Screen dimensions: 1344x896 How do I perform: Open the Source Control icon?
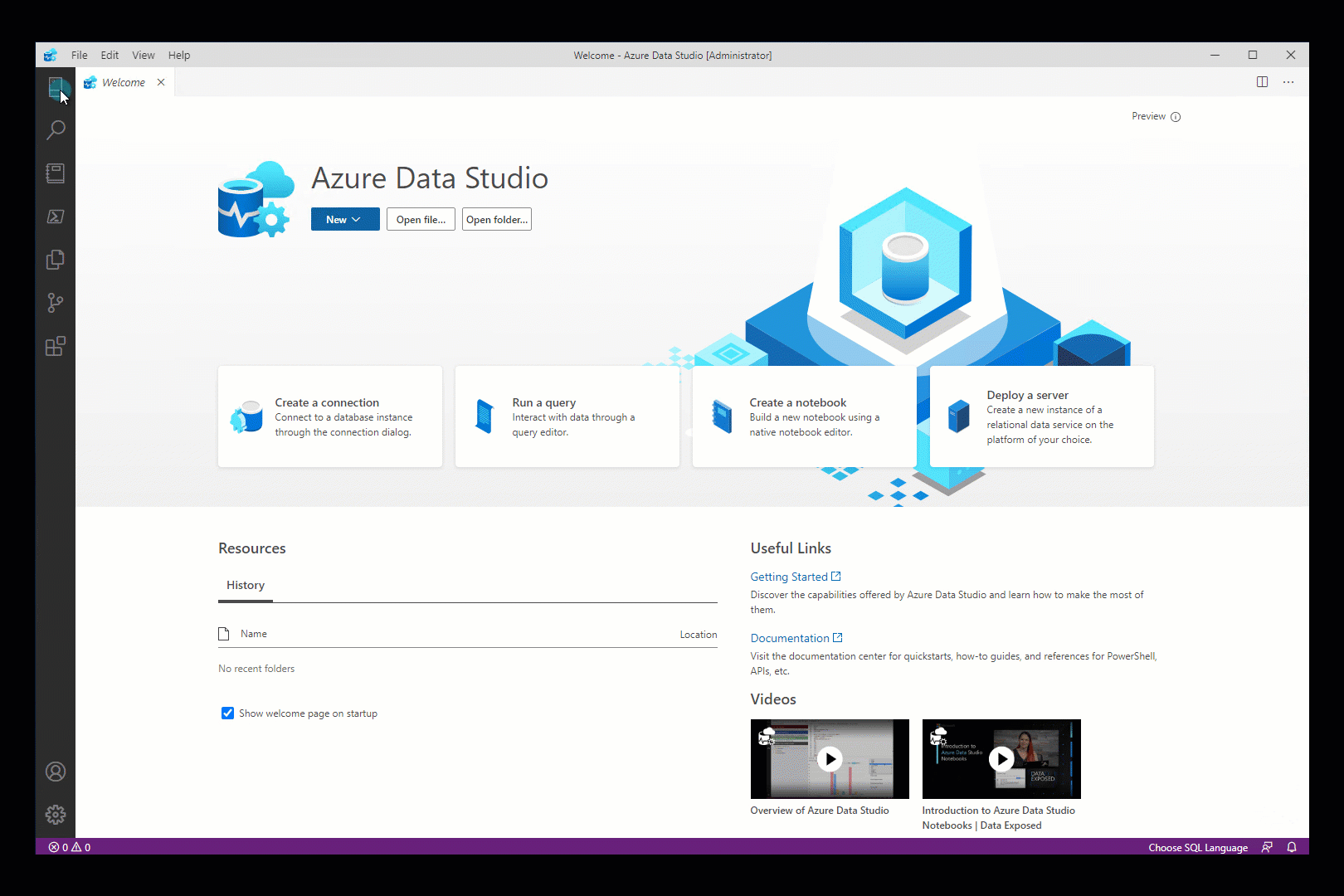pyautogui.click(x=56, y=303)
